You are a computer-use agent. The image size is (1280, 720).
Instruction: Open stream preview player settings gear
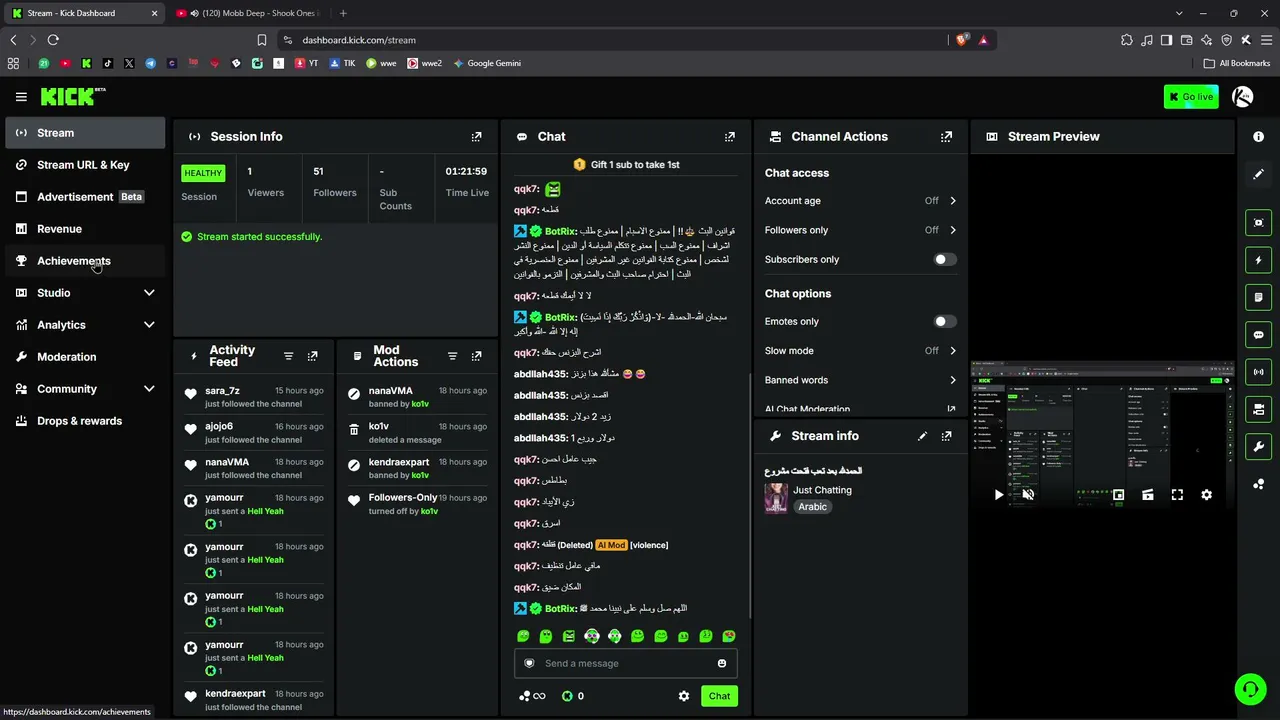pos(1206,494)
